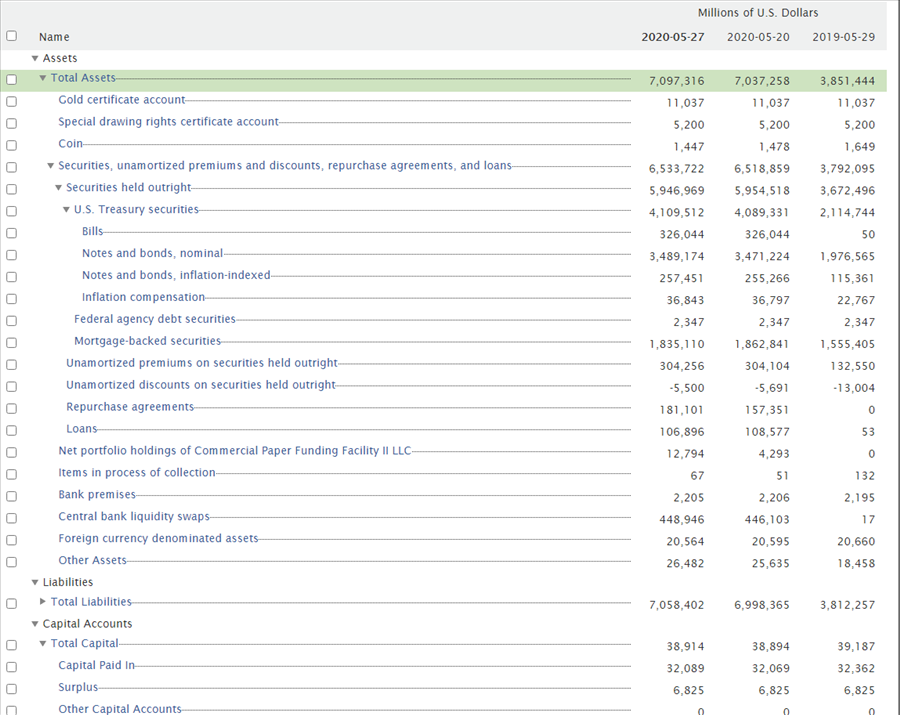The height and width of the screenshot is (715, 900).
Task: Open Unamortized premiums on securities held outright
Action: pos(201,363)
